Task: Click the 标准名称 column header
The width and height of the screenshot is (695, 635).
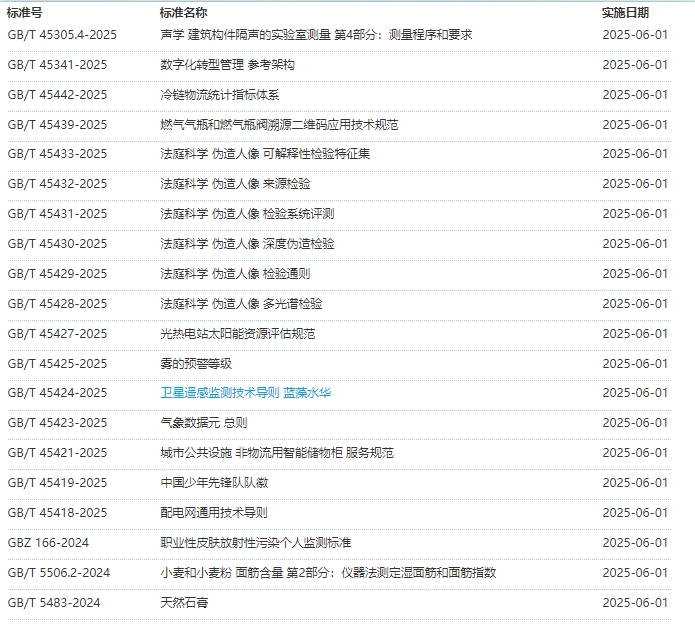Action: click(184, 13)
